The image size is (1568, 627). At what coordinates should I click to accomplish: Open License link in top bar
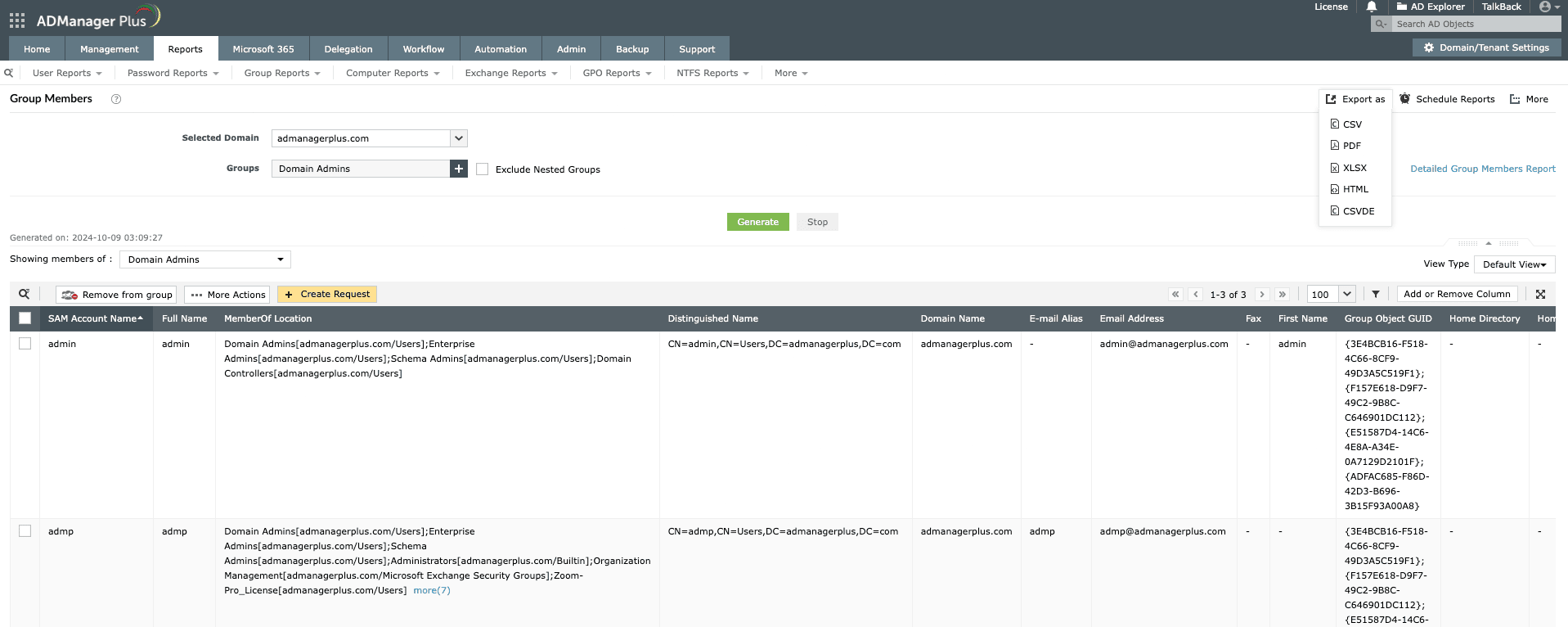tap(1331, 7)
